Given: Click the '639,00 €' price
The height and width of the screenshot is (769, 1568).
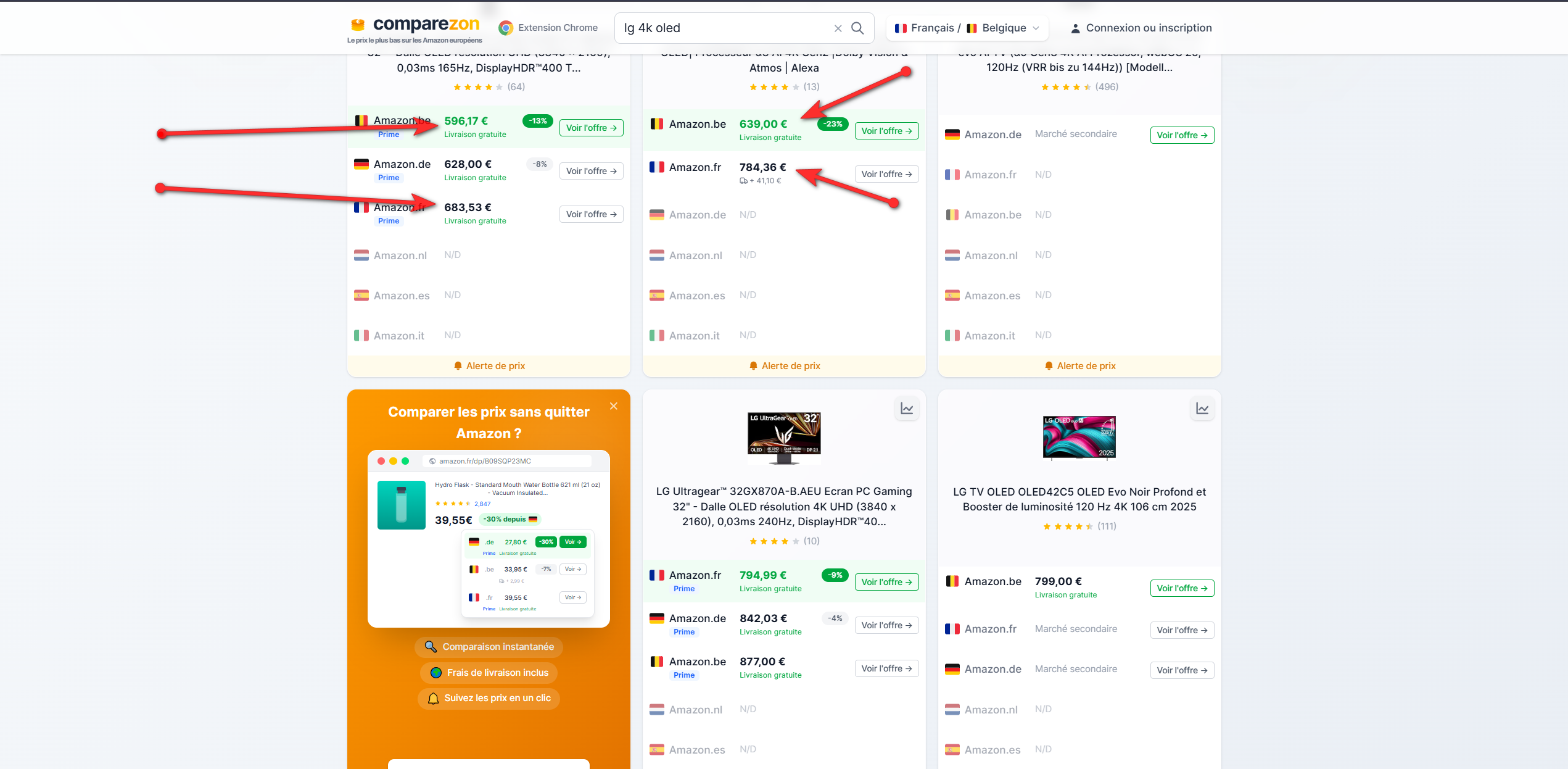Looking at the screenshot, I should click(x=764, y=124).
